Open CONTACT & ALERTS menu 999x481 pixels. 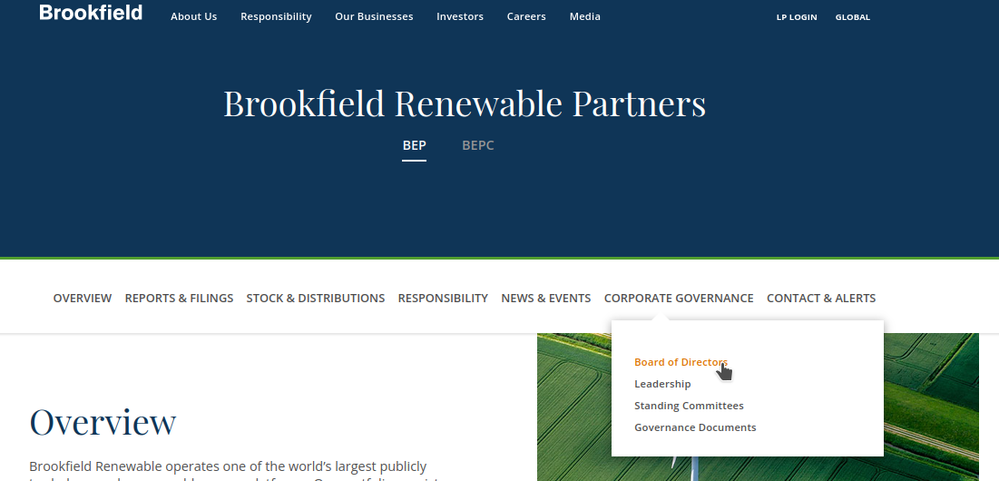[821, 298]
